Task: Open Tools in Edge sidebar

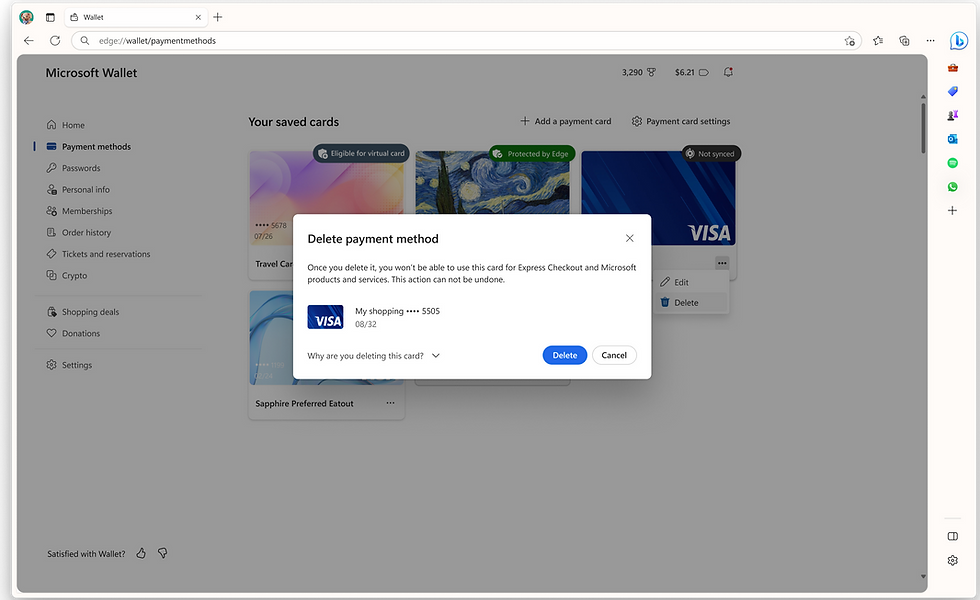Action: pyautogui.click(x=952, y=68)
